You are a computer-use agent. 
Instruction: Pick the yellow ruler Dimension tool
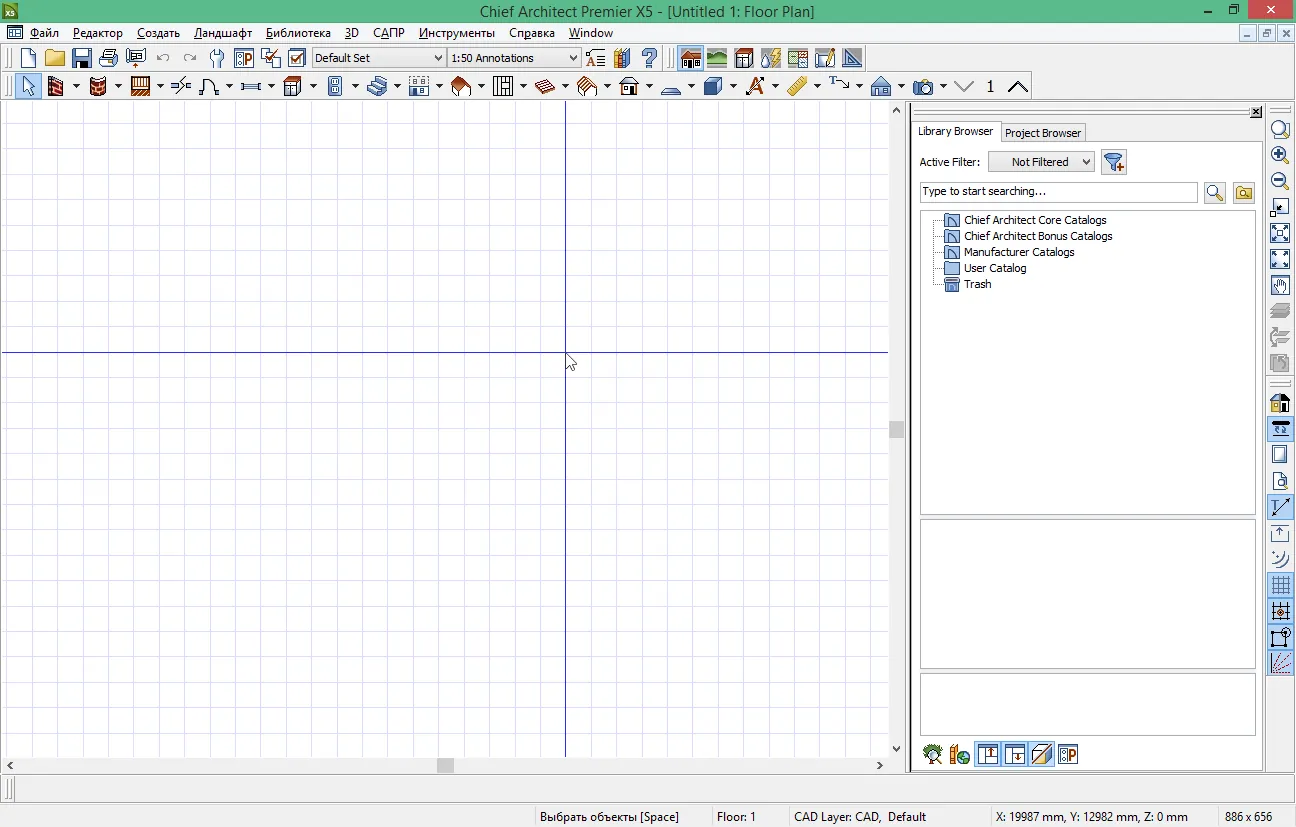point(797,86)
